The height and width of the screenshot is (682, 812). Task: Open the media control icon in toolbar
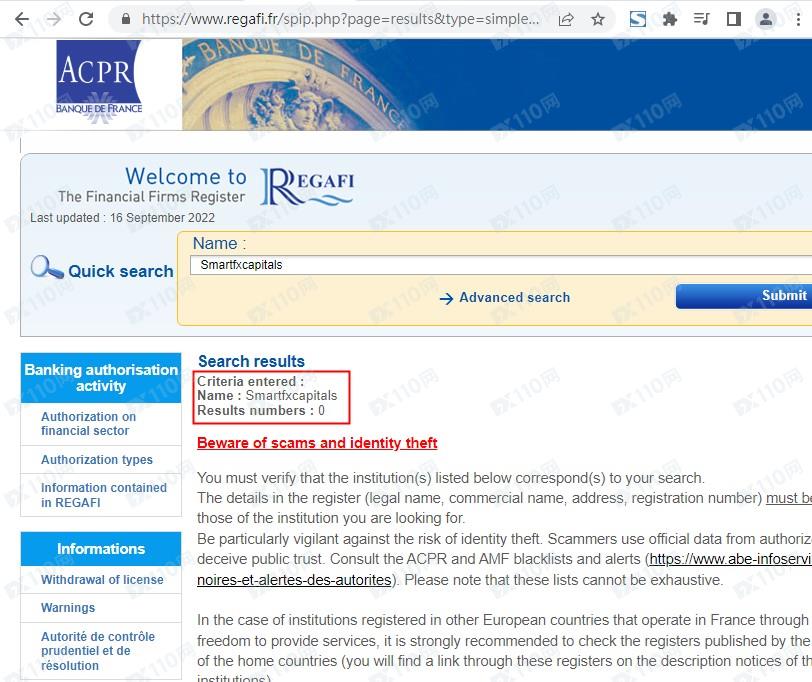click(702, 19)
